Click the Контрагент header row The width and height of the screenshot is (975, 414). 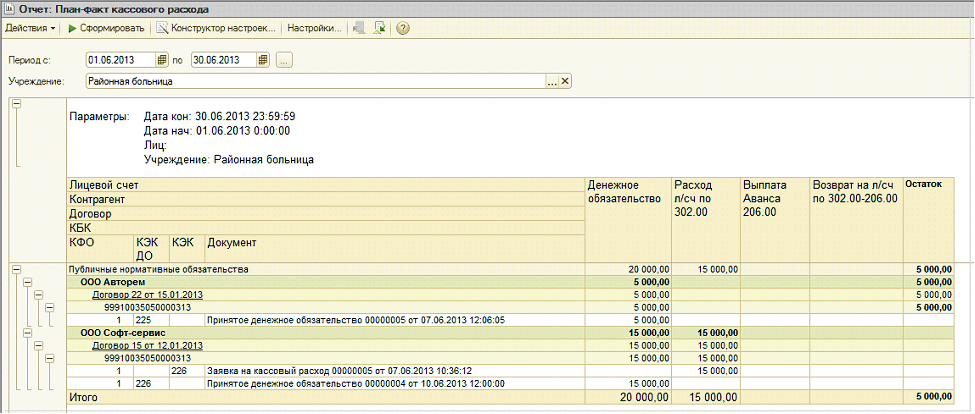[x=325, y=200]
